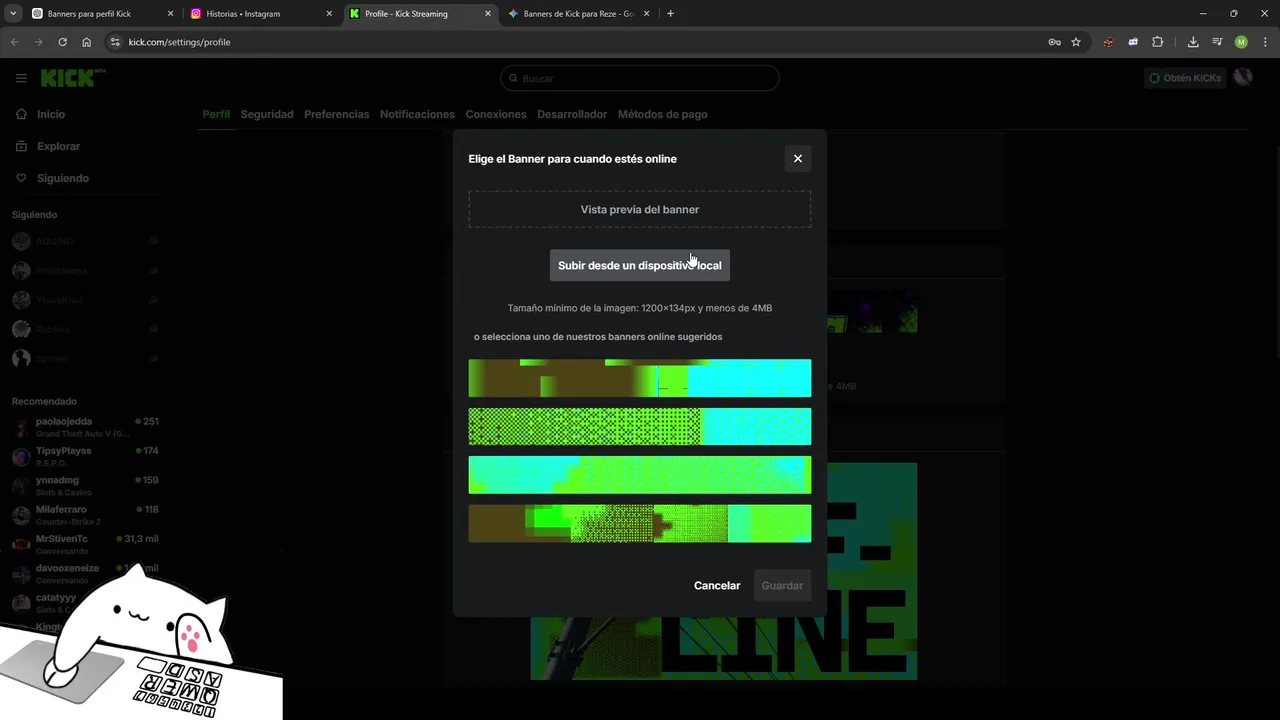Open the Conexiones tab
Viewport: 1280px width, 720px height.
pos(496,114)
